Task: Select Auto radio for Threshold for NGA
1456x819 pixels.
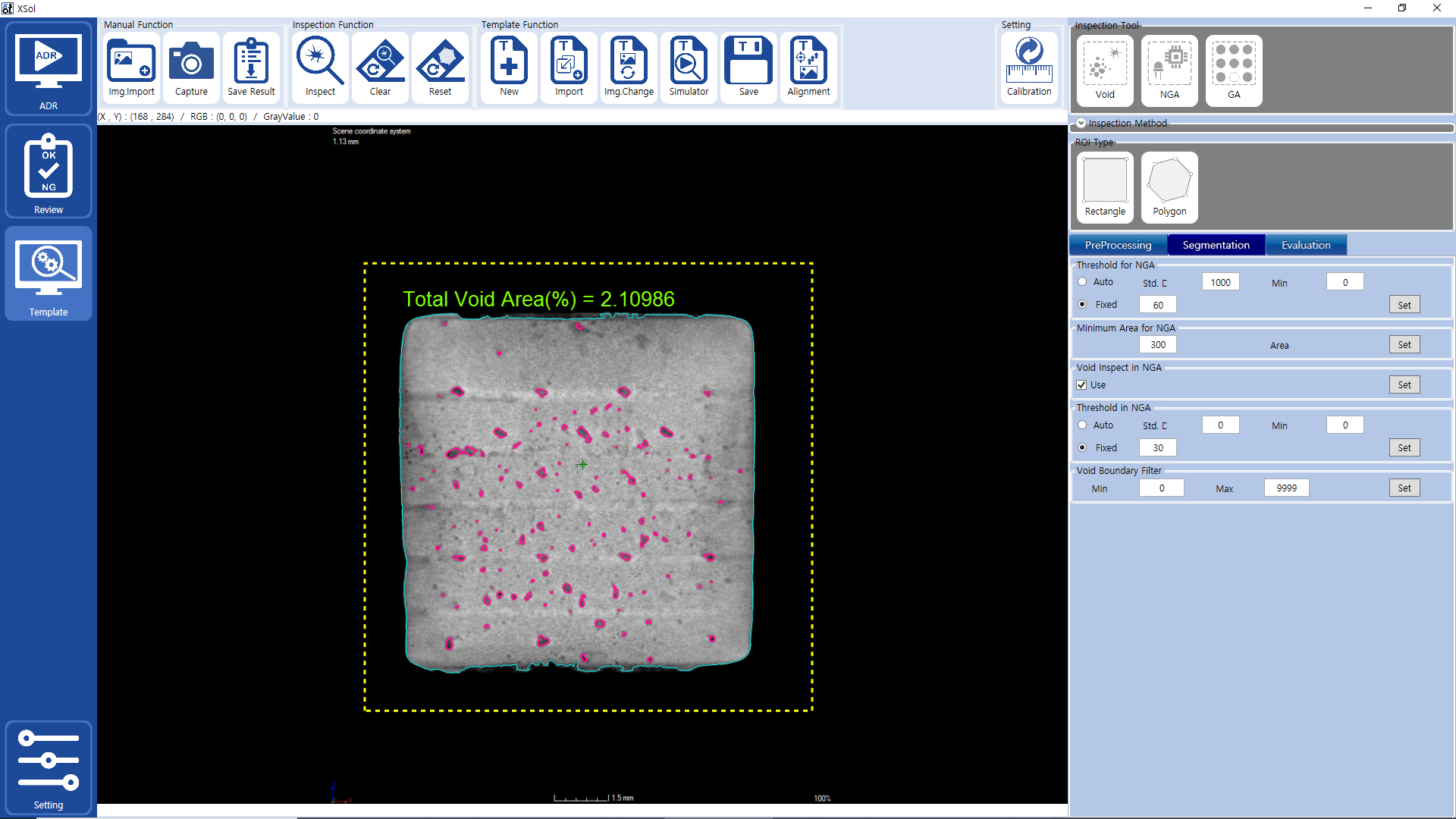Action: [x=1083, y=282]
